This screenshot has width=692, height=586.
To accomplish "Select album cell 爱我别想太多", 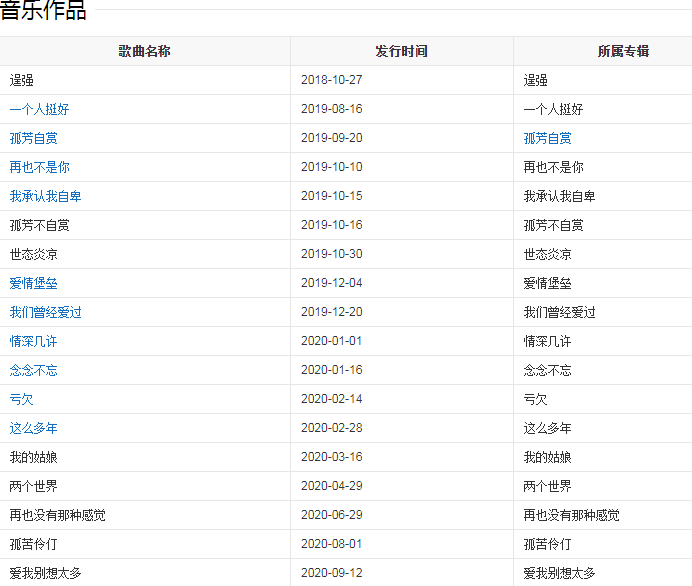I will (559, 573).
